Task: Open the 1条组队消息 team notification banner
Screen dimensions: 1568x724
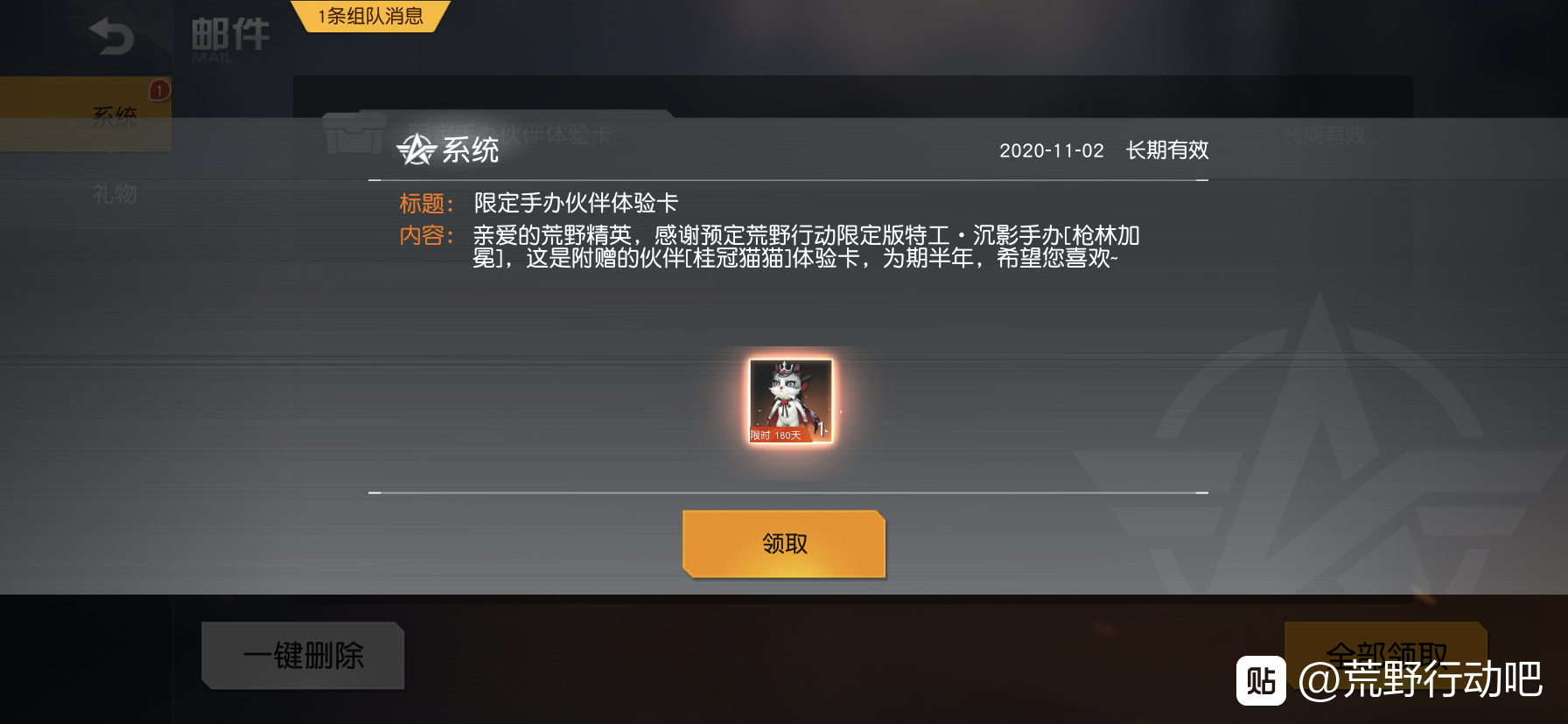Action: [371, 16]
